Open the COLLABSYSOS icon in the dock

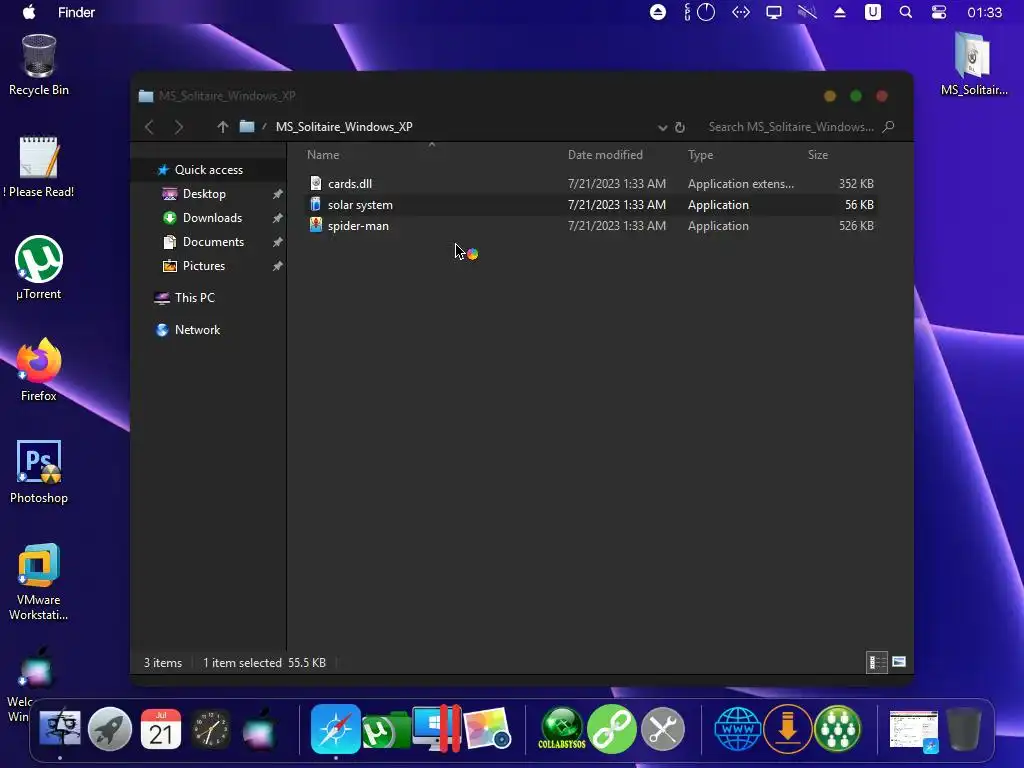pos(562,729)
